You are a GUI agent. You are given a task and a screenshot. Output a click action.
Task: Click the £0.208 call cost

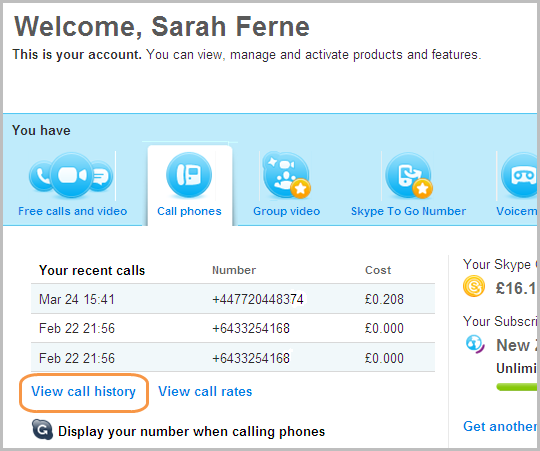(384, 299)
